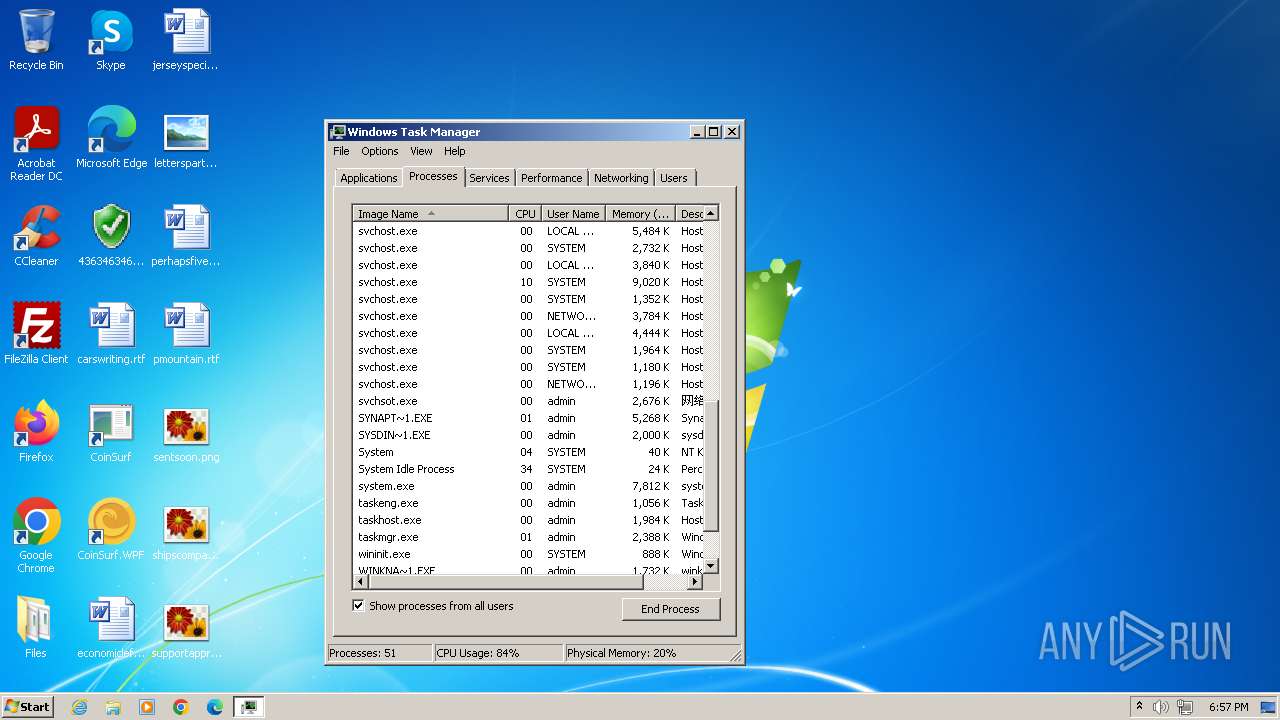This screenshot has width=1280, height=720.
Task: Open the Google Chrome desktop shortcut
Action: coord(36,536)
